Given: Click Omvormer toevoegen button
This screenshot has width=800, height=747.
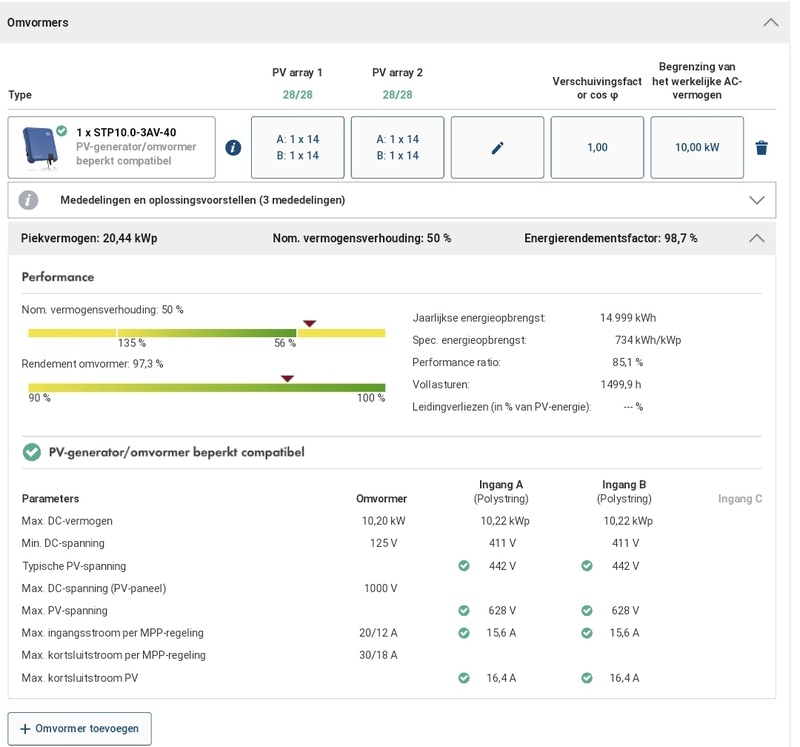Looking at the screenshot, I should click(80, 728).
